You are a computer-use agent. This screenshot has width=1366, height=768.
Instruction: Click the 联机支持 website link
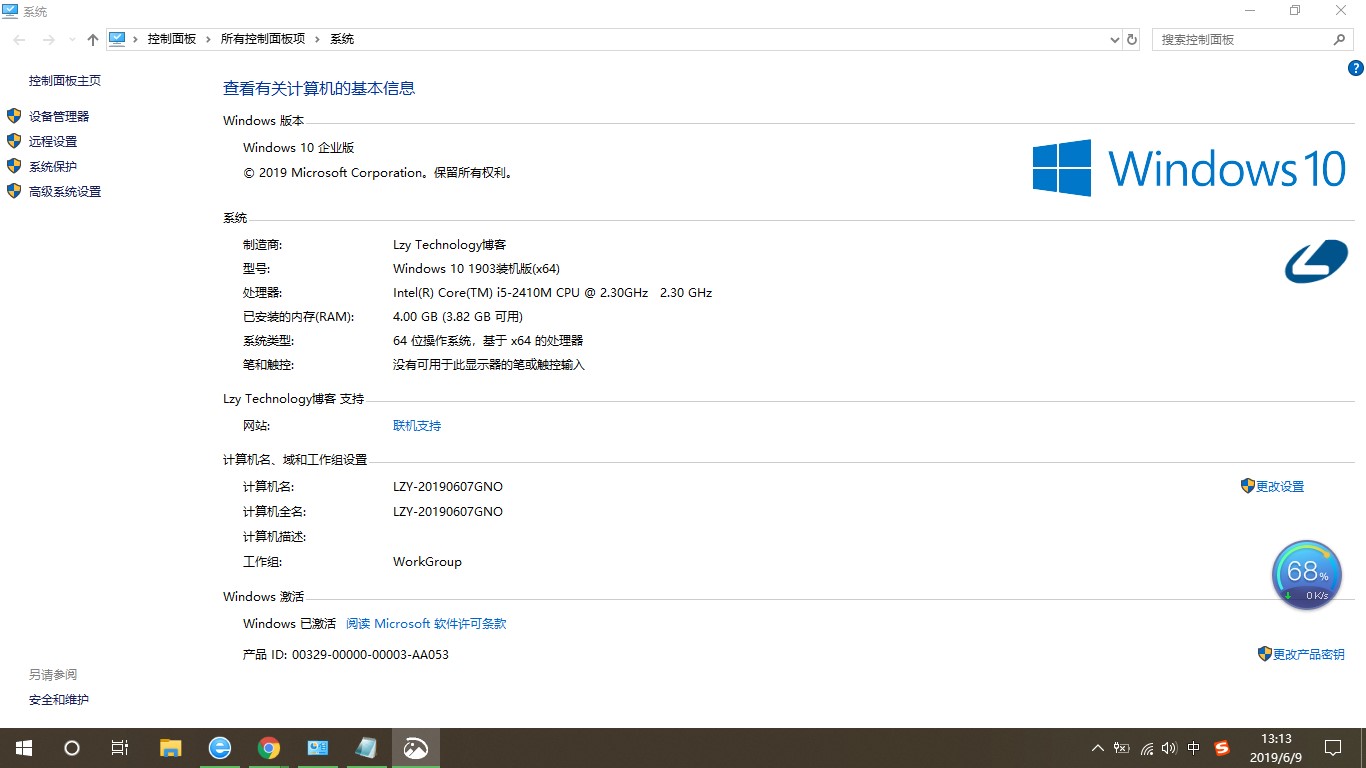point(417,425)
